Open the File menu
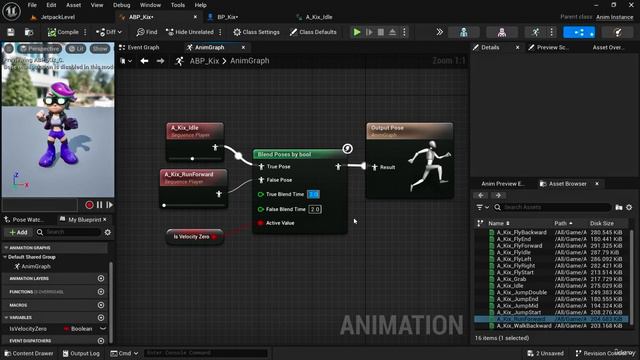Screen dimensions: 640x360 [32, 5]
